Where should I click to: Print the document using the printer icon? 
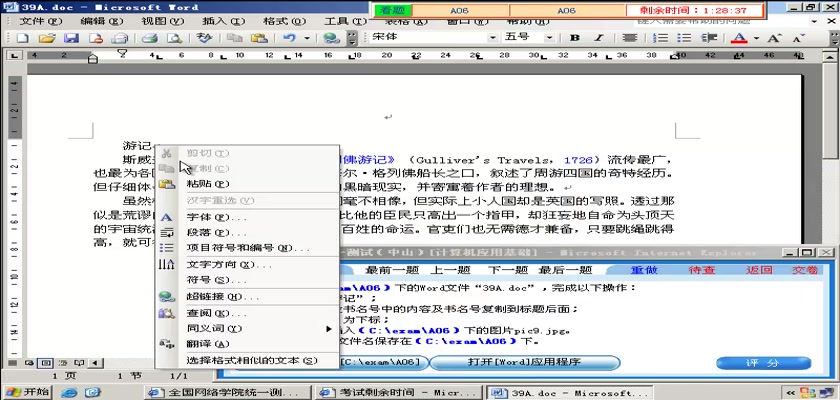click(x=149, y=38)
